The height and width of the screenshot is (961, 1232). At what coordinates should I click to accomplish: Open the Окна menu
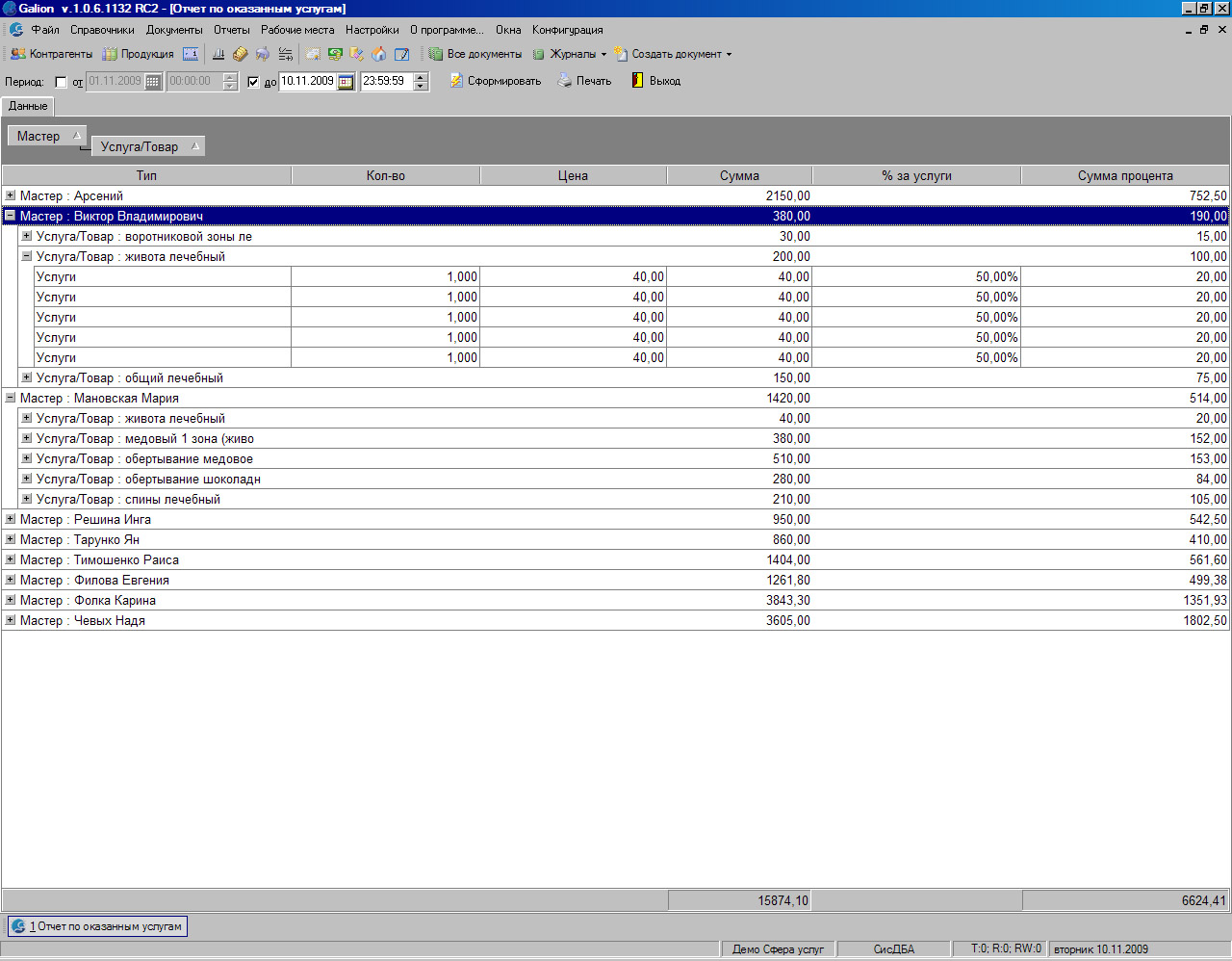coord(508,30)
